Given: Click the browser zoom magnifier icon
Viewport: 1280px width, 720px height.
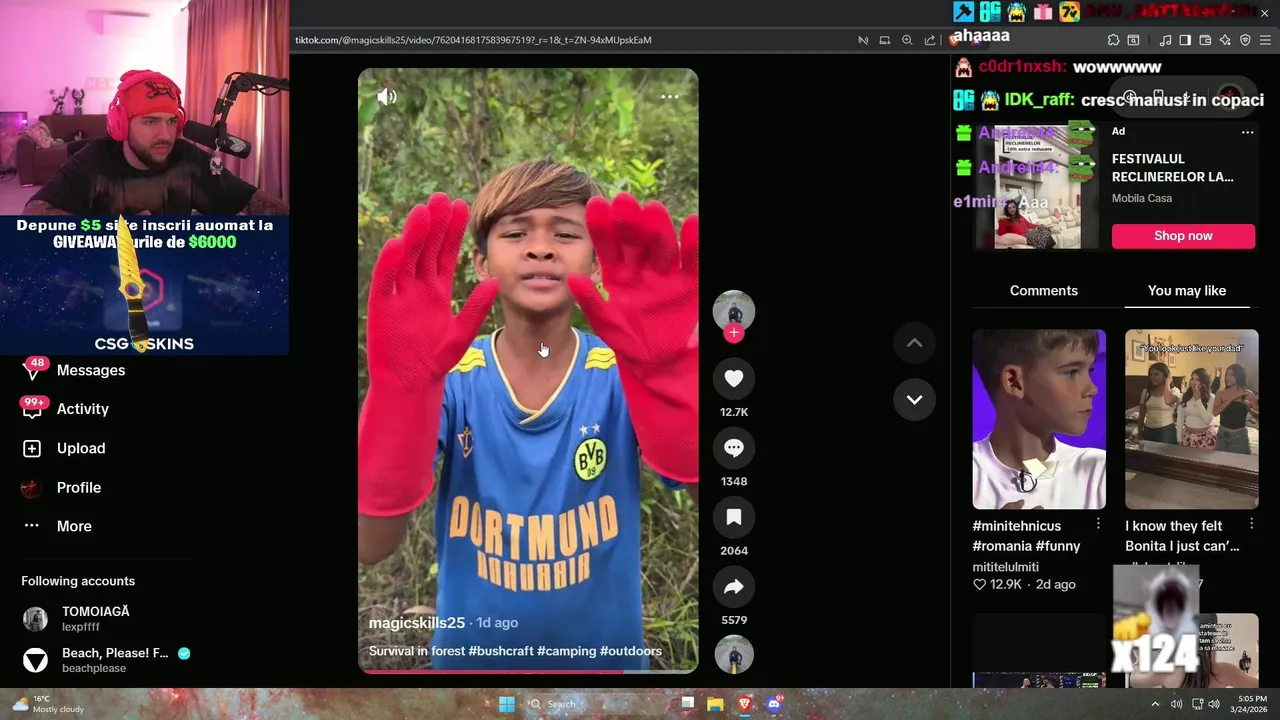Looking at the screenshot, I should tap(907, 40).
